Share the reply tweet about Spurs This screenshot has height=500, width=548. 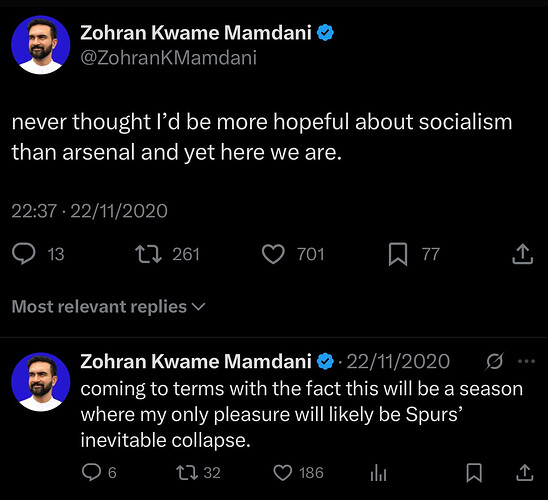pos(525,472)
